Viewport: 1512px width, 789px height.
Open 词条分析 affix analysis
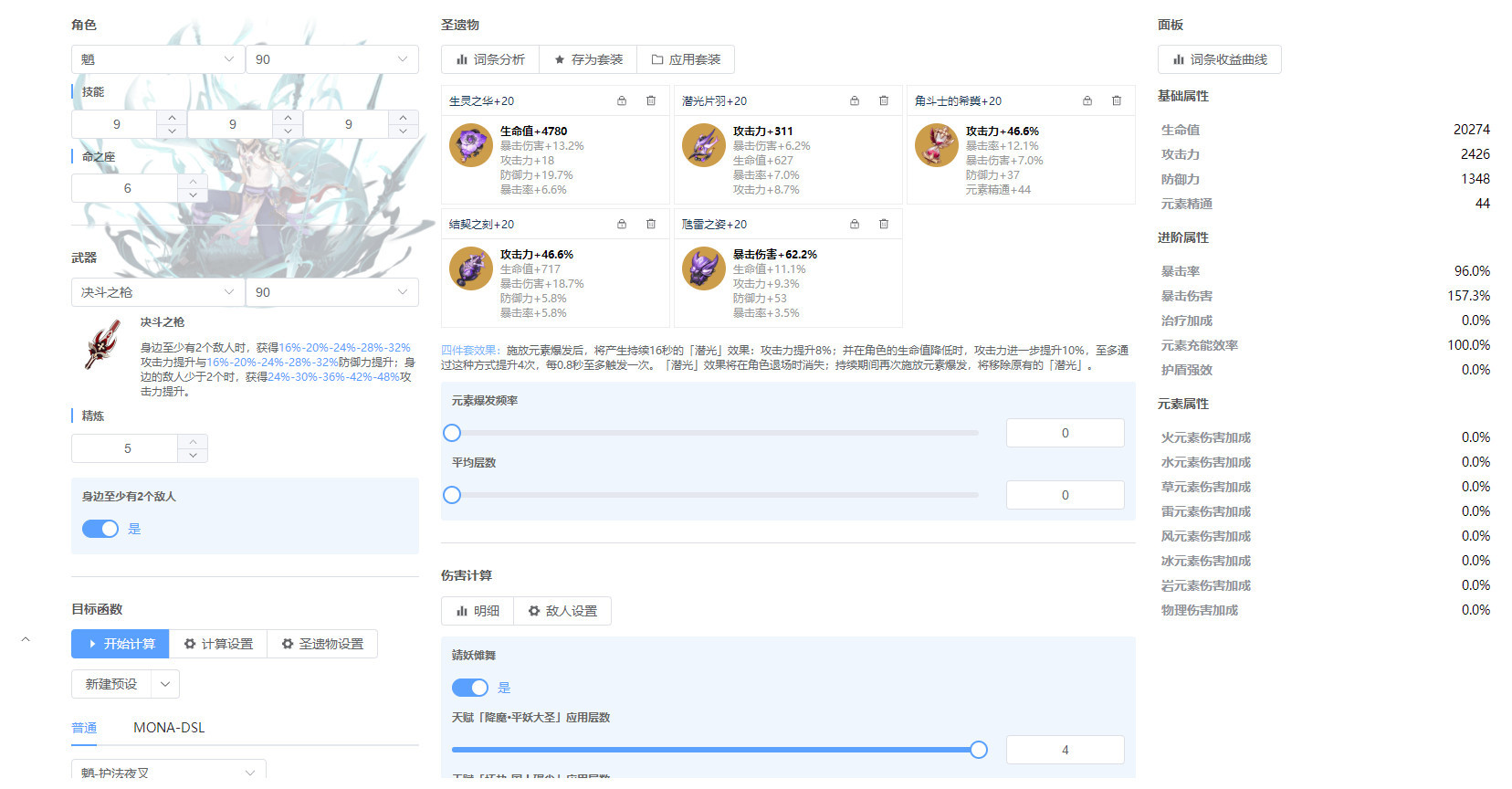490,59
